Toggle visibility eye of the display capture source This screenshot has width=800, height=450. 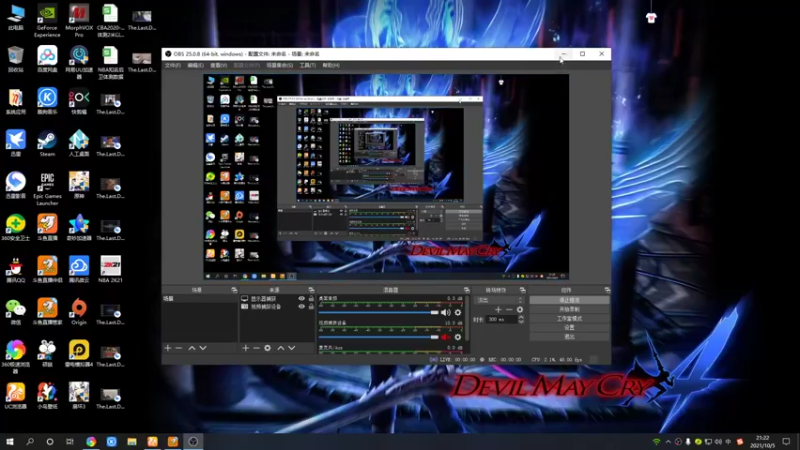point(301,298)
